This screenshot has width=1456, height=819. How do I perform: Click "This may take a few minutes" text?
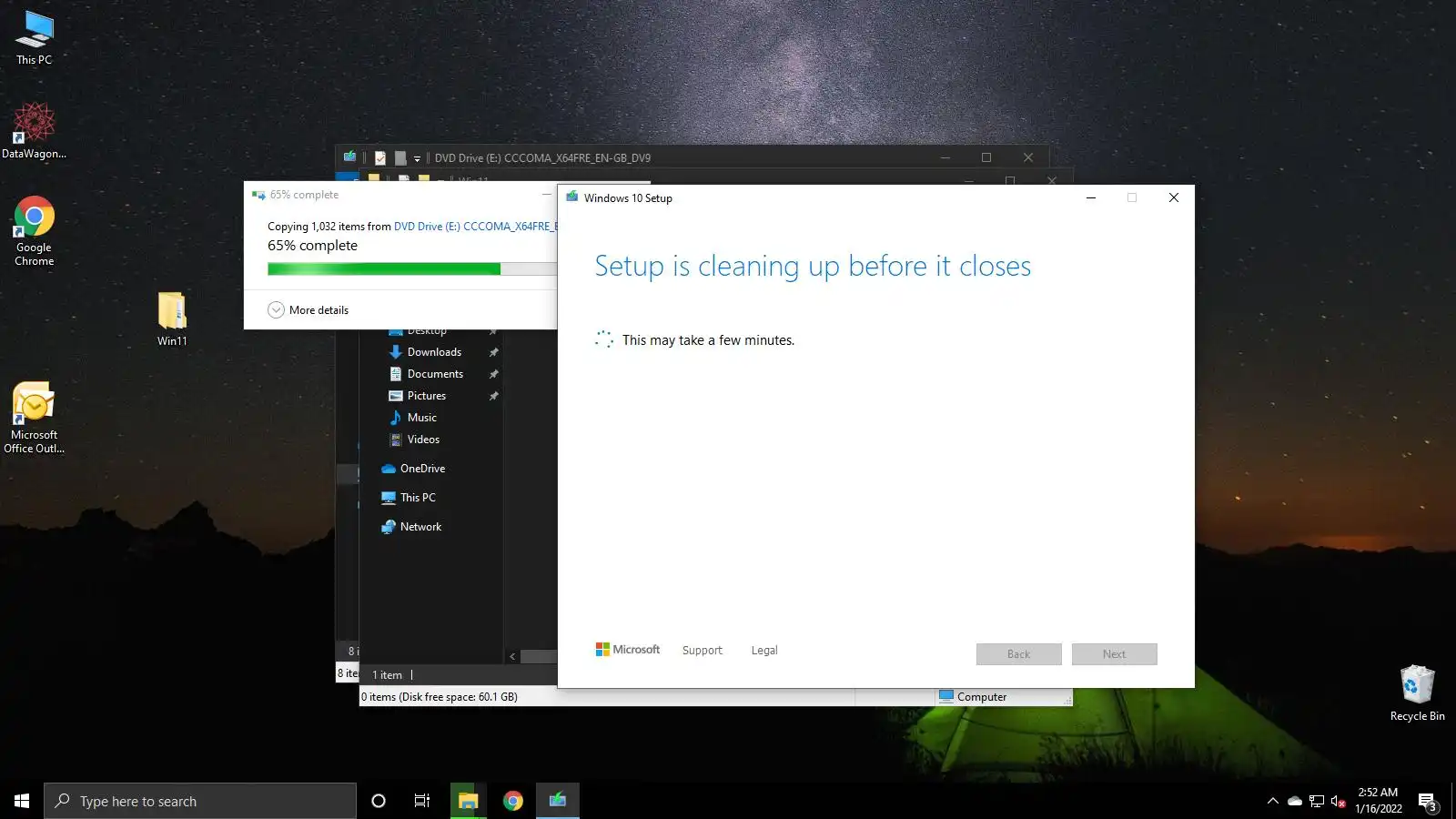click(708, 340)
